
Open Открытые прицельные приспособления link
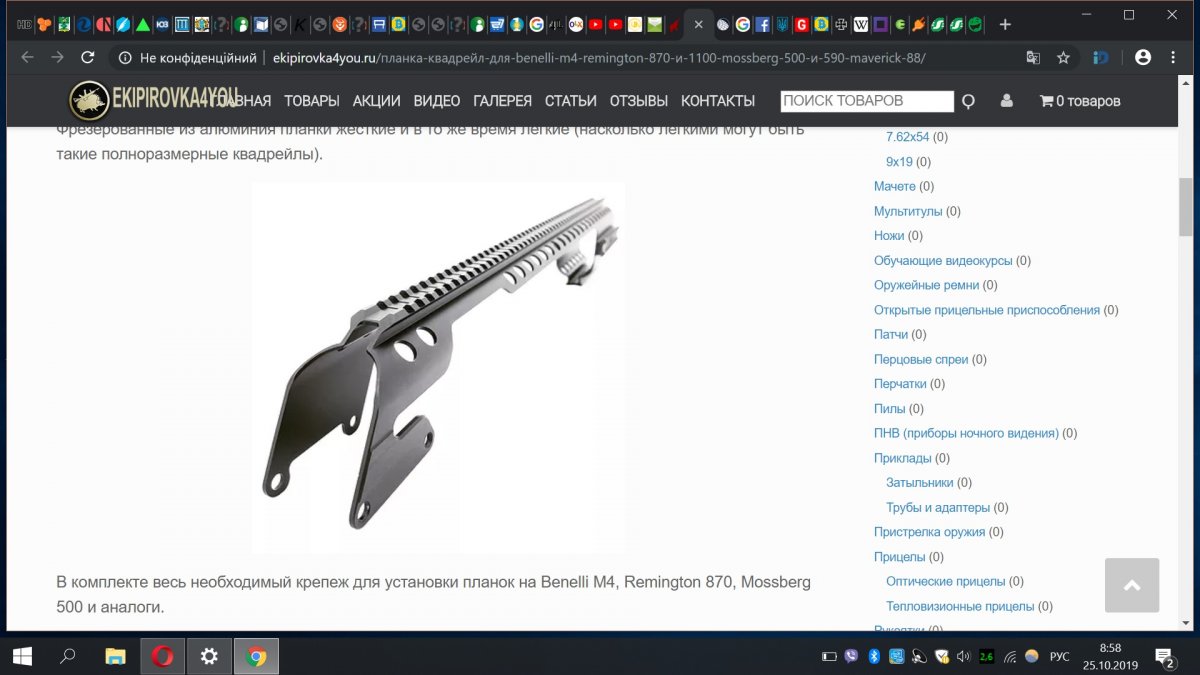(987, 310)
